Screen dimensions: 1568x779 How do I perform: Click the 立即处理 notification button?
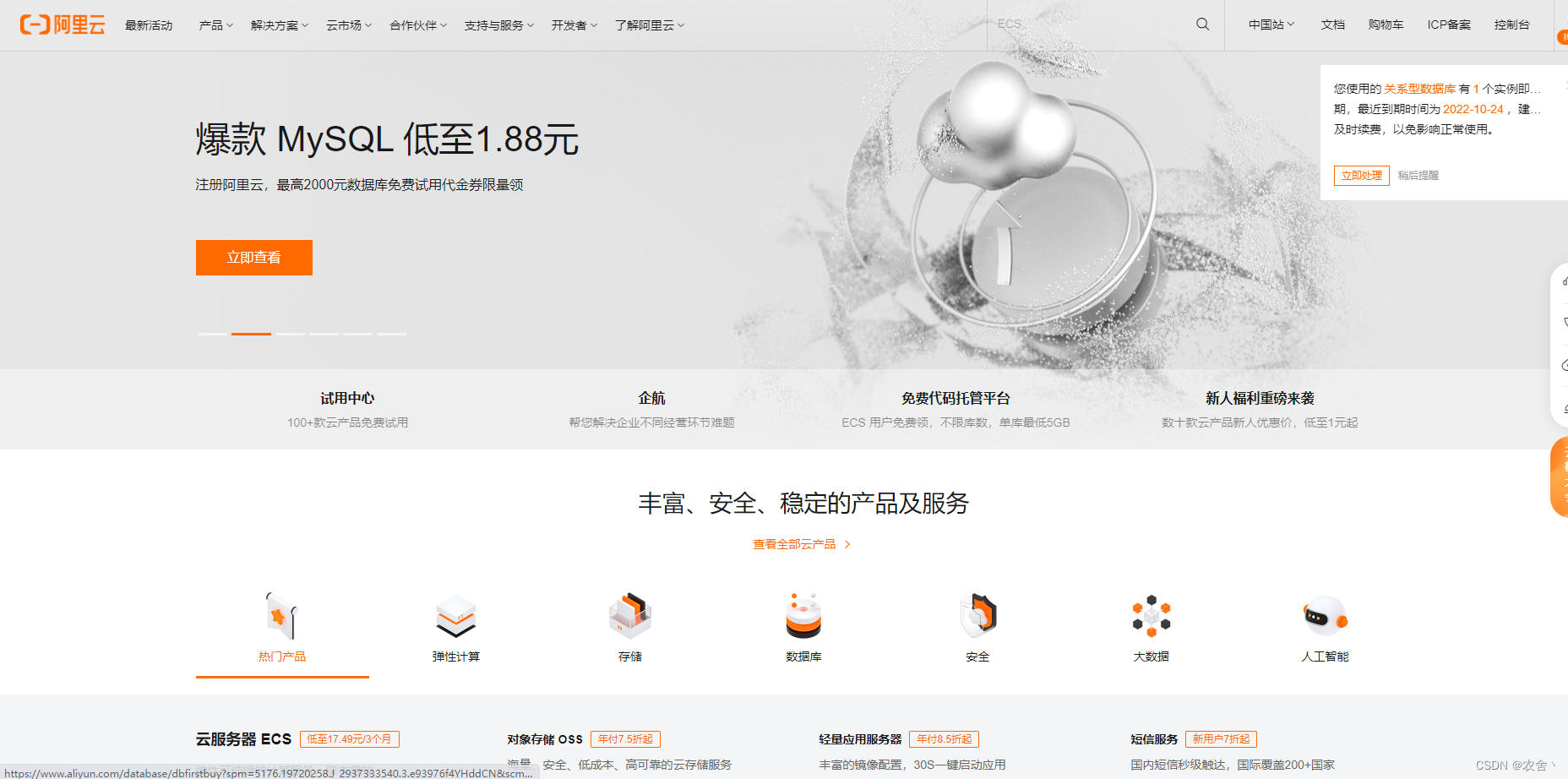click(x=1362, y=176)
